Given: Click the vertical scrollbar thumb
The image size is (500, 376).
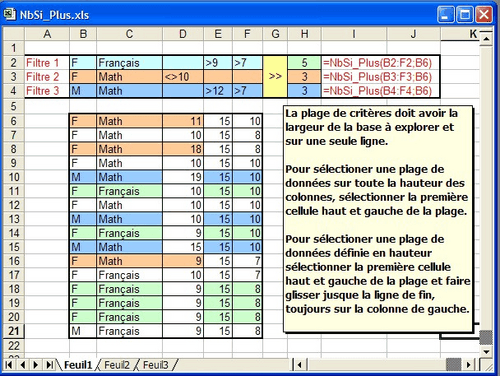Looking at the screenshot, I should [486, 337].
